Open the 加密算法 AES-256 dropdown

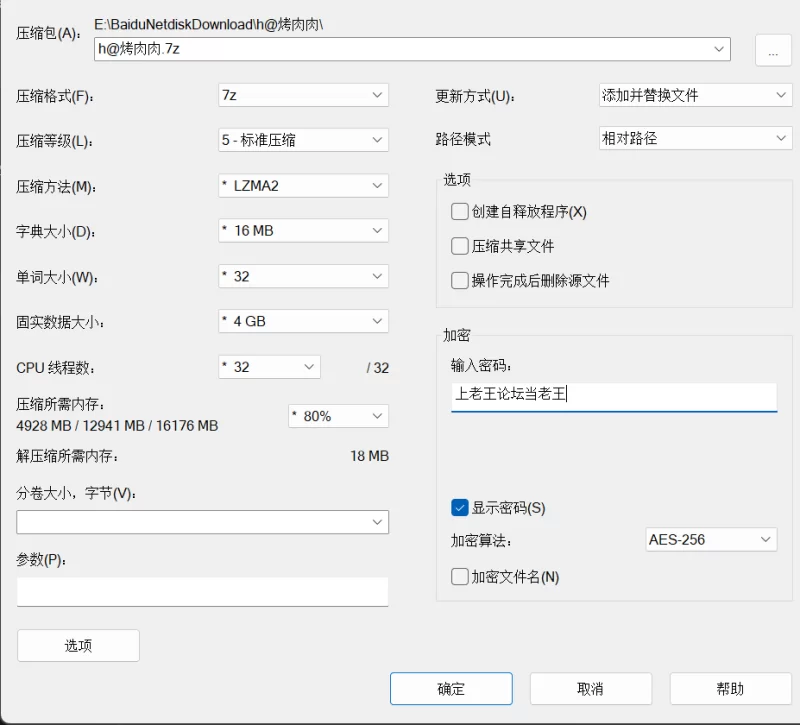[711, 539]
